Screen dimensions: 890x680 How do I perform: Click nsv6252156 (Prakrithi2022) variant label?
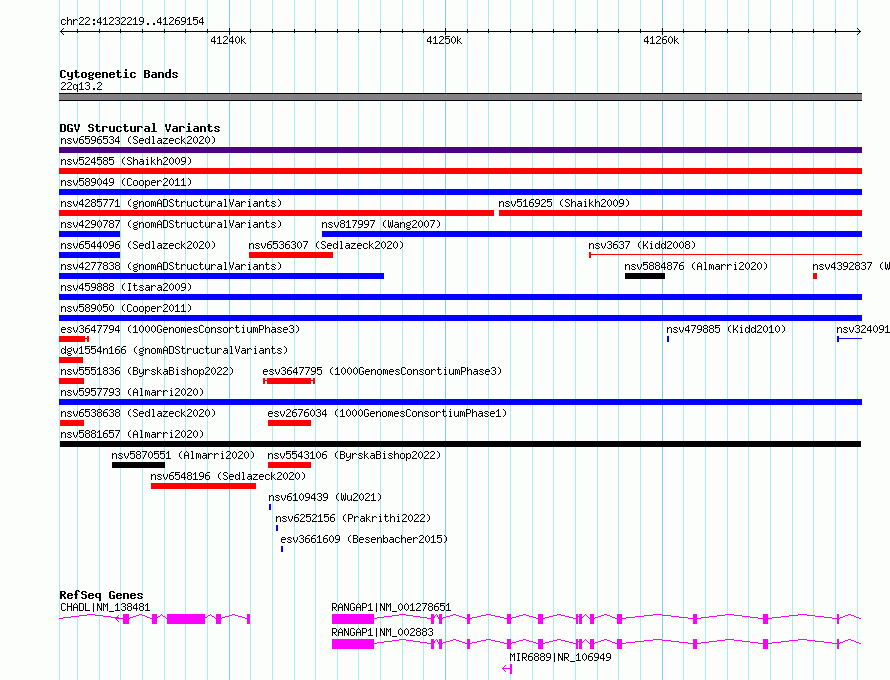click(353, 518)
